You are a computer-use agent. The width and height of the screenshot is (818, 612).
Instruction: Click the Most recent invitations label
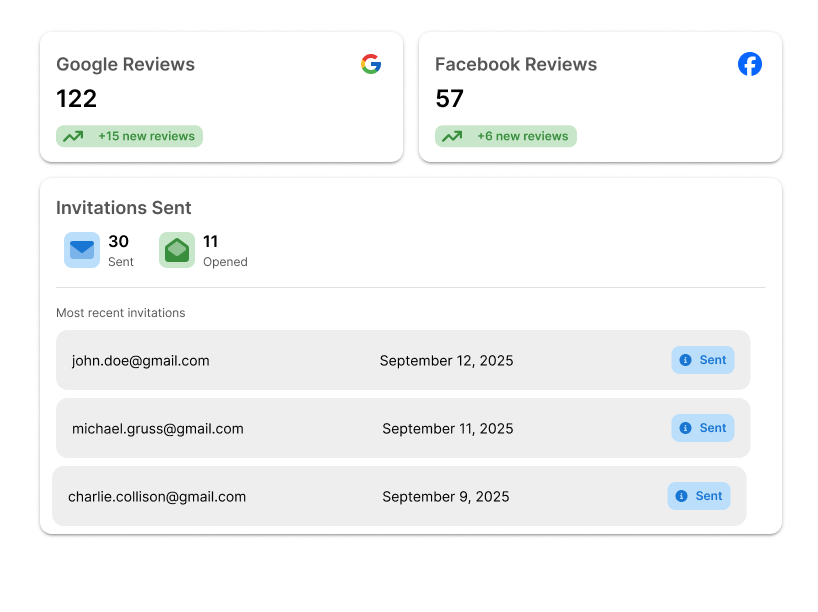[120, 313]
